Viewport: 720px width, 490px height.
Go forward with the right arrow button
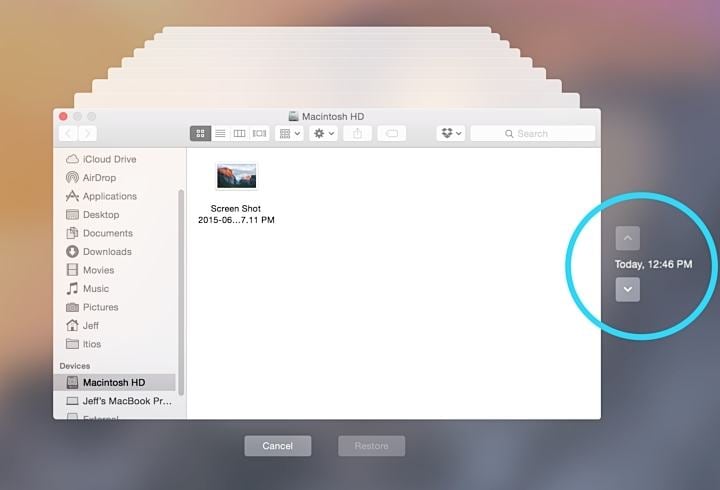click(87, 134)
